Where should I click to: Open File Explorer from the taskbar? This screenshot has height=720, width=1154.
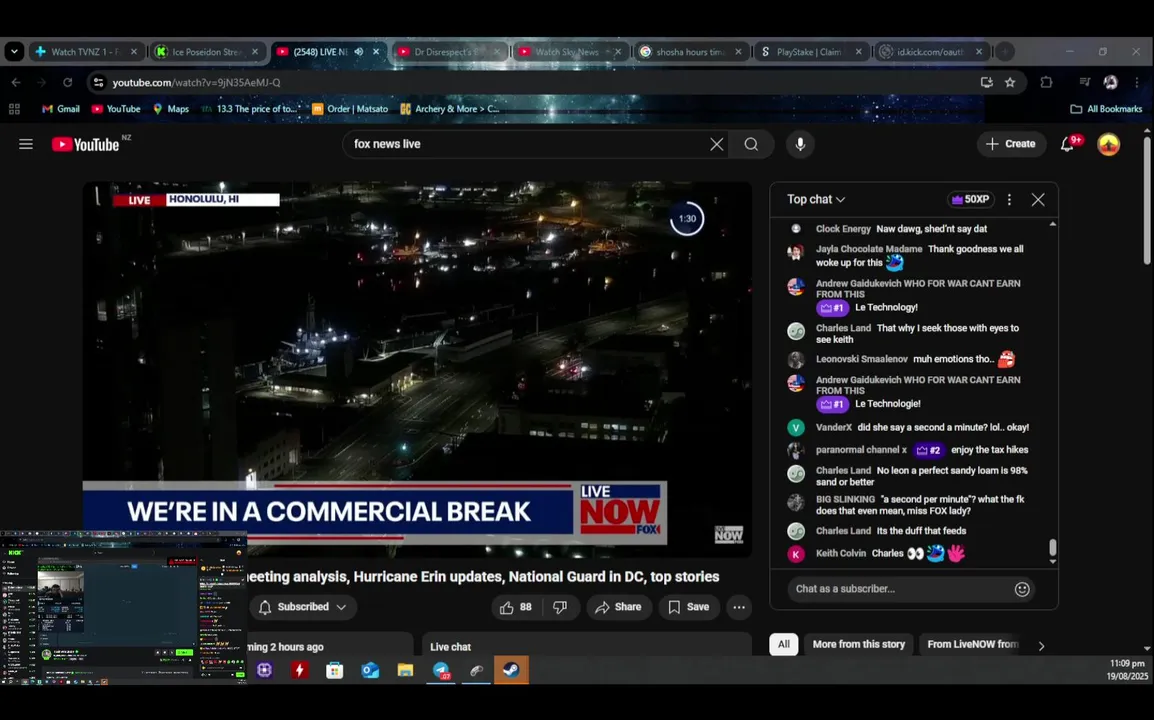coord(405,670)
